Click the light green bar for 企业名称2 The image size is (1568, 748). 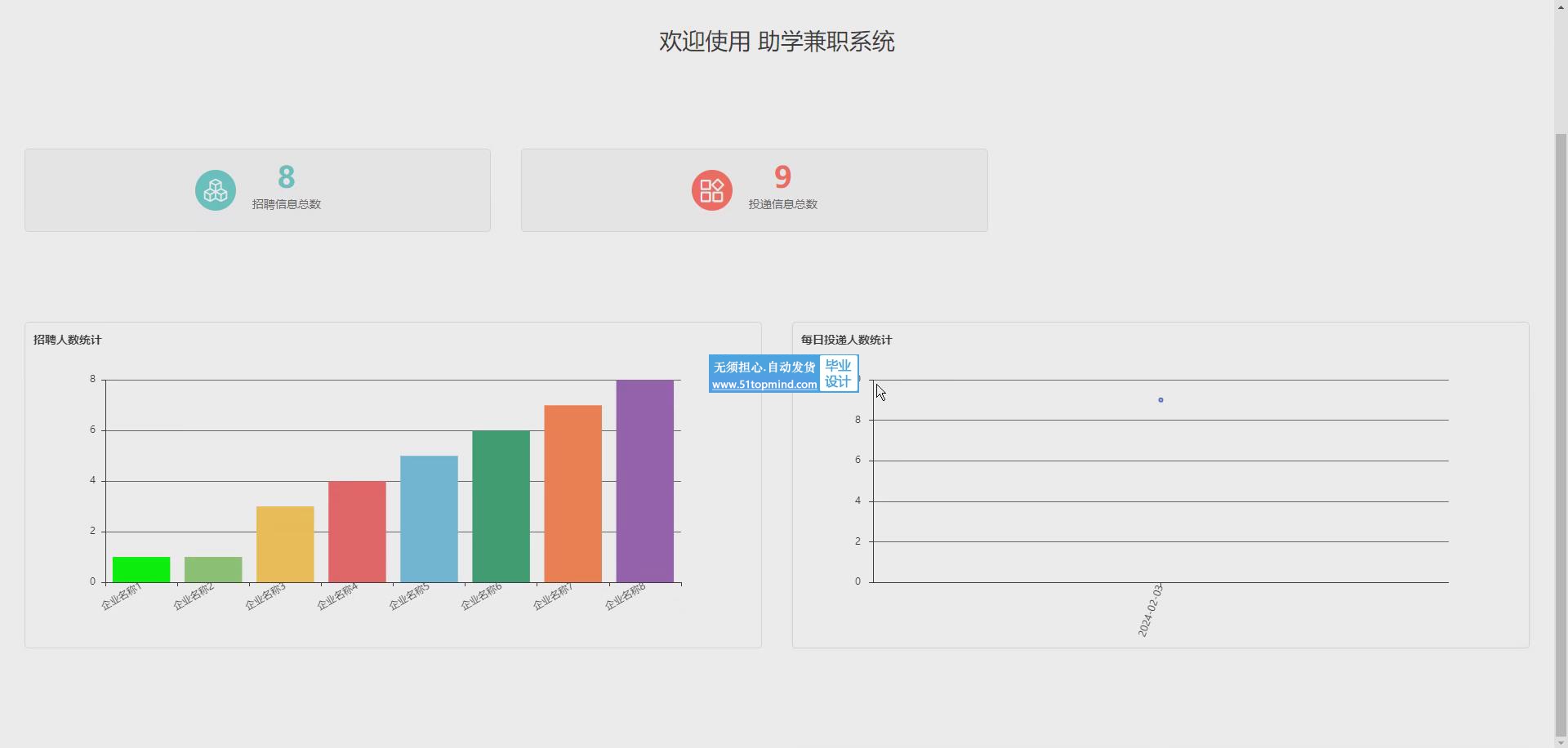pyautogui.click(x=213, y=570)
